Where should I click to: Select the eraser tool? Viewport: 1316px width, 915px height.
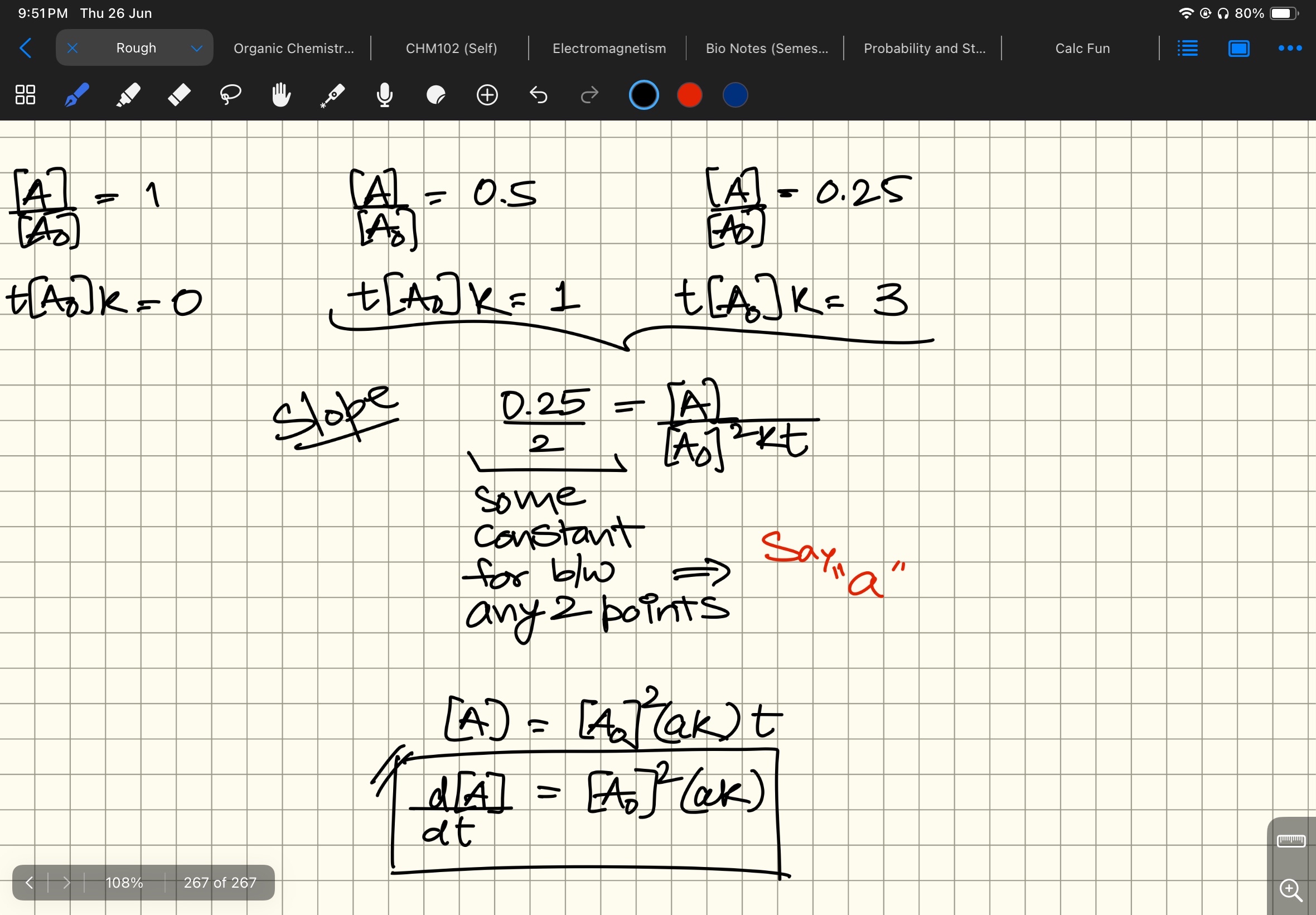[179, 95]
